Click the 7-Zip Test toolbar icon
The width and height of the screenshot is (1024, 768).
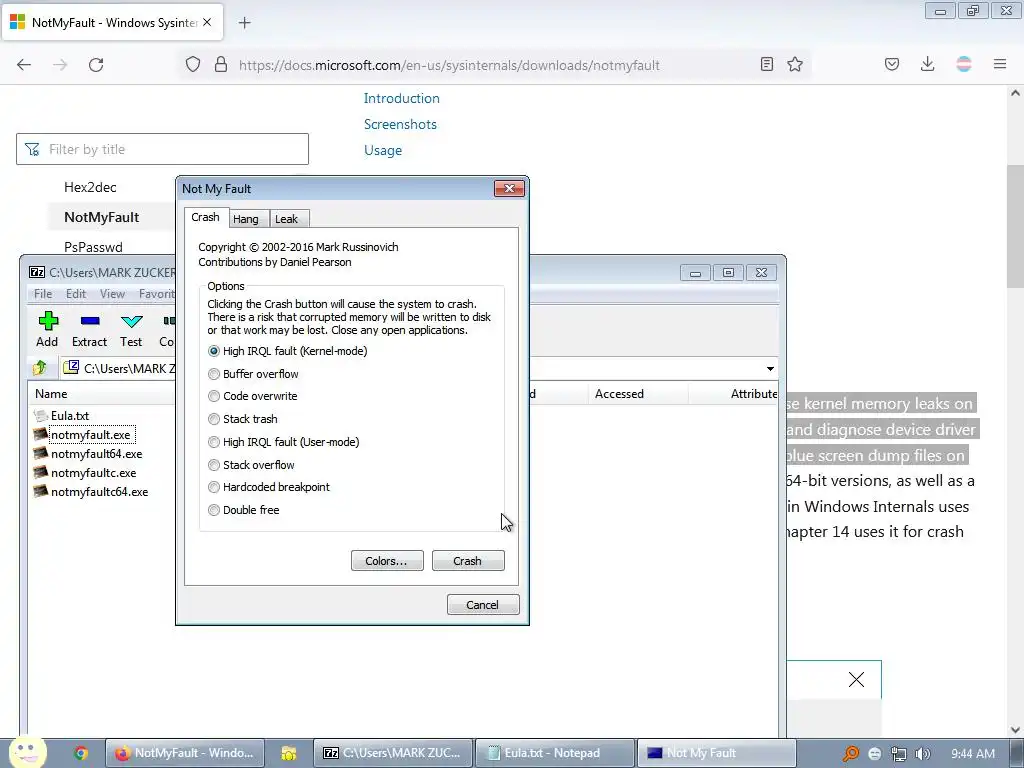coord(131,329)
